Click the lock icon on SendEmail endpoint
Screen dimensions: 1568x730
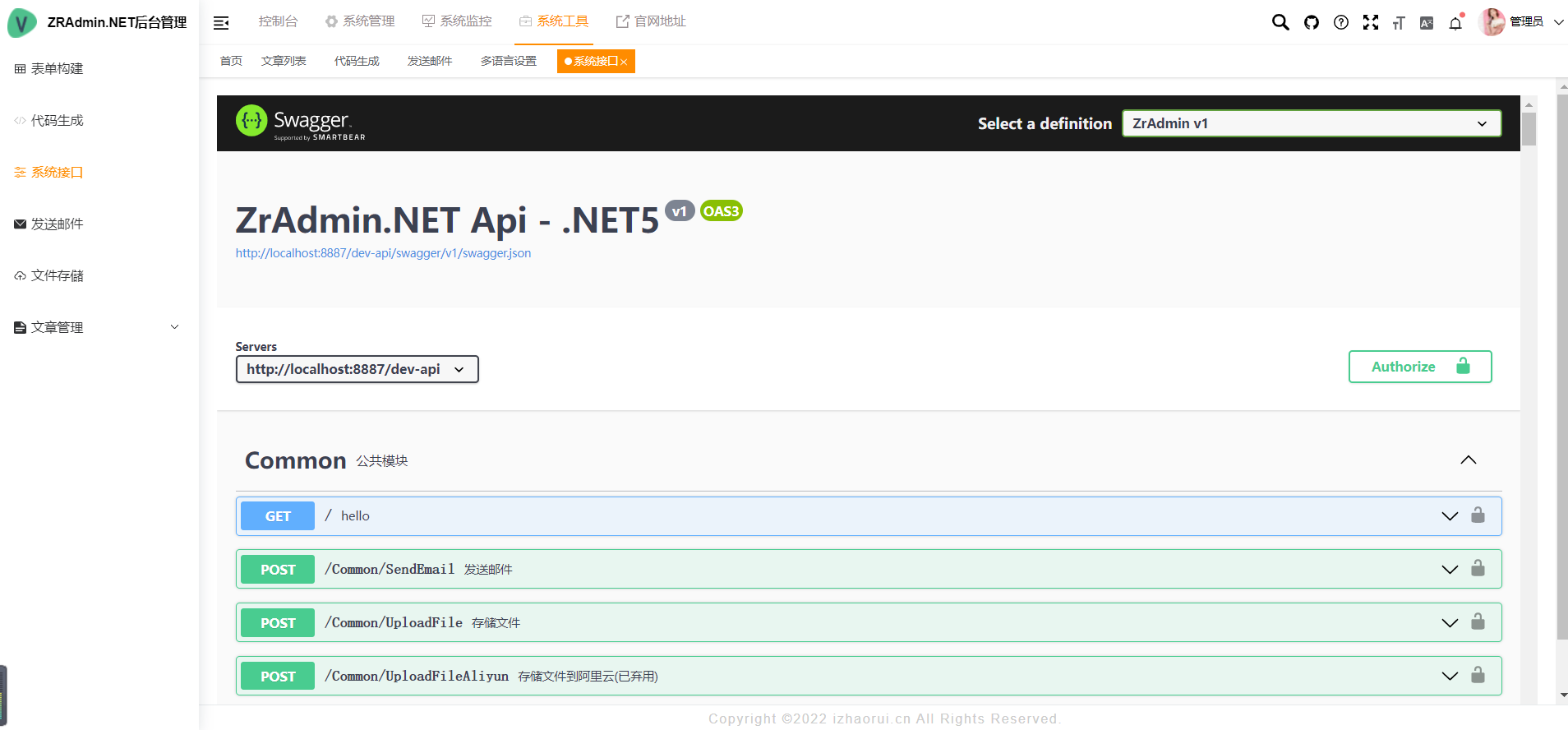click(1478, 569)
